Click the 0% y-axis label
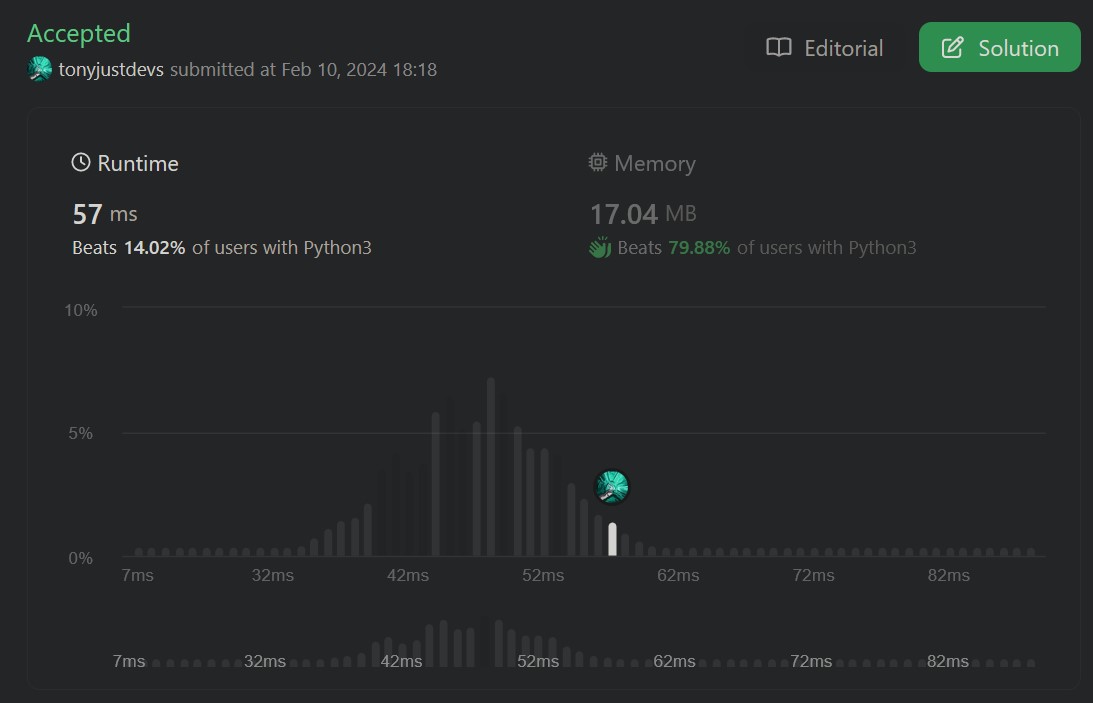This screenshot has width=1093, height=703. [x=81, y=558]
